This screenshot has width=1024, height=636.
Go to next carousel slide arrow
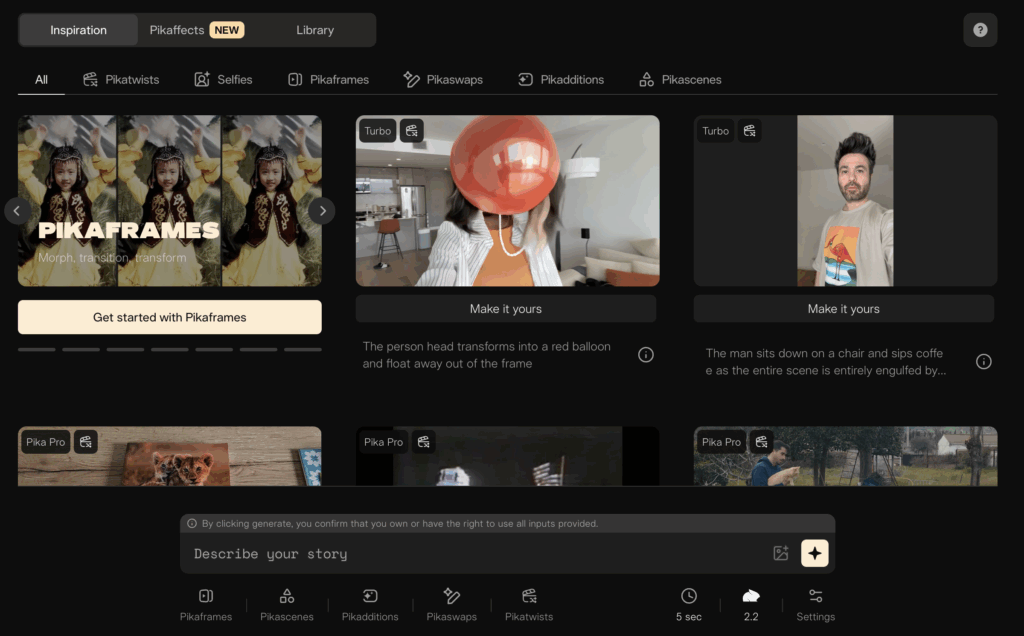pyautogui.click(x=321, y=211)
